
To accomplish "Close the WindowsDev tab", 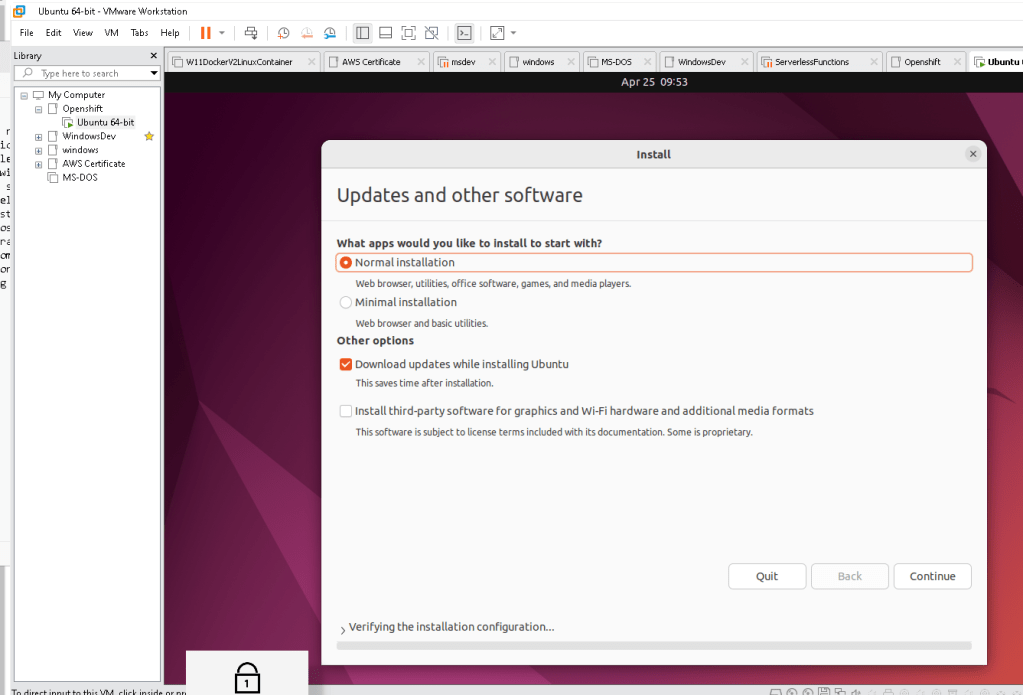I will coord(744,61).
